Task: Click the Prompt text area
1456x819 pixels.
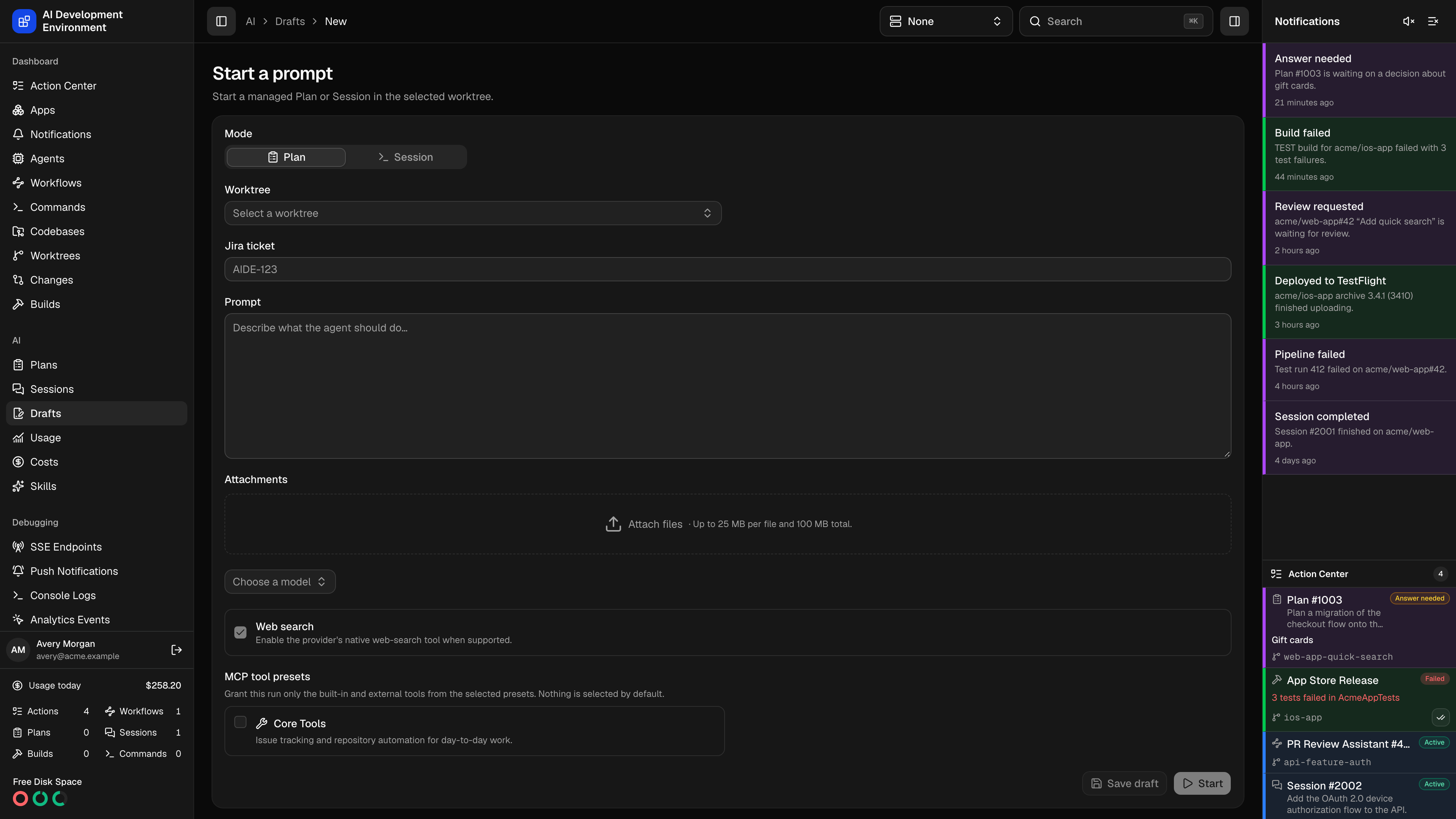Action: (728, 386)
